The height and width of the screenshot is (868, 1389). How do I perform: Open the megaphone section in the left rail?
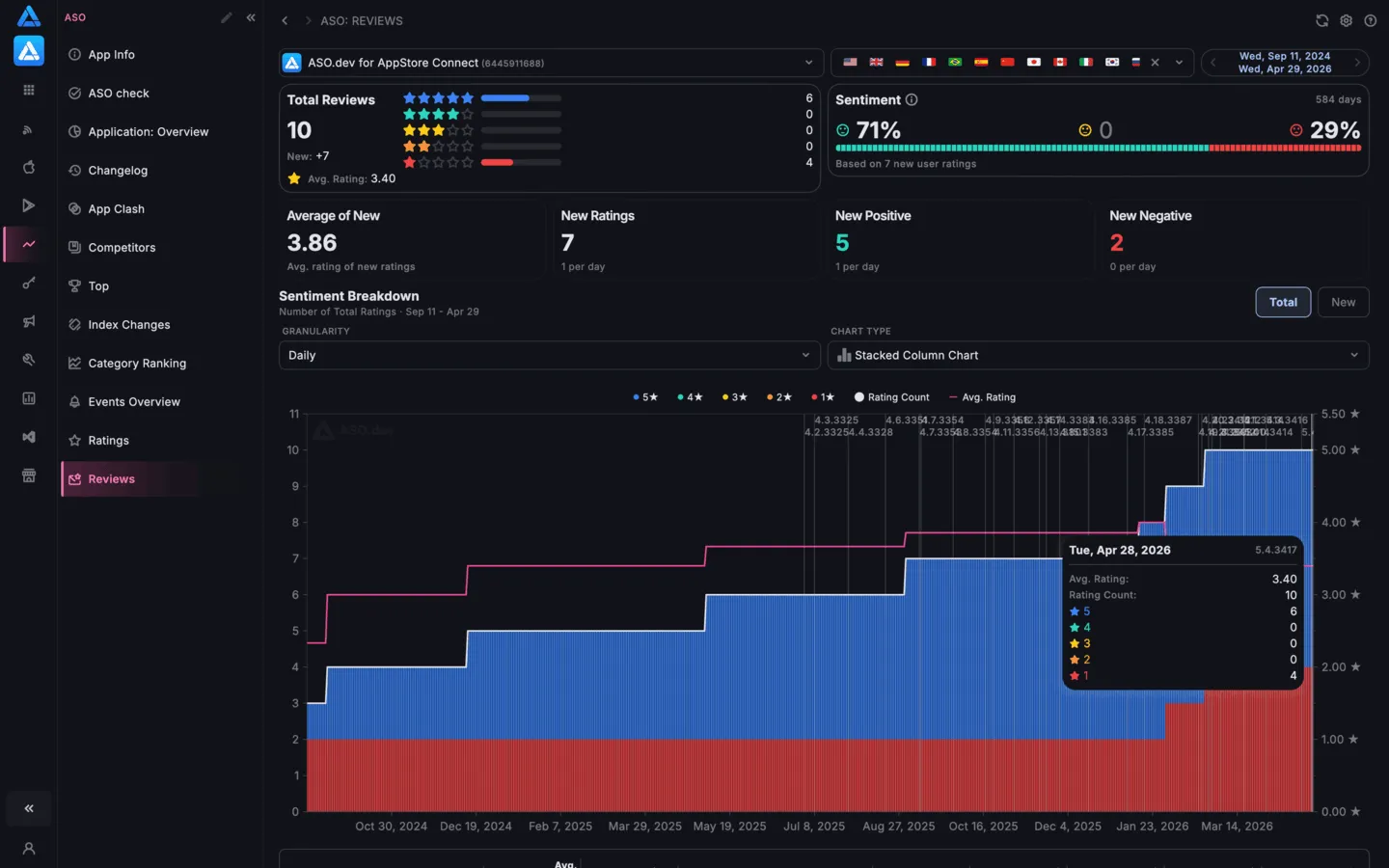(29, 321)
